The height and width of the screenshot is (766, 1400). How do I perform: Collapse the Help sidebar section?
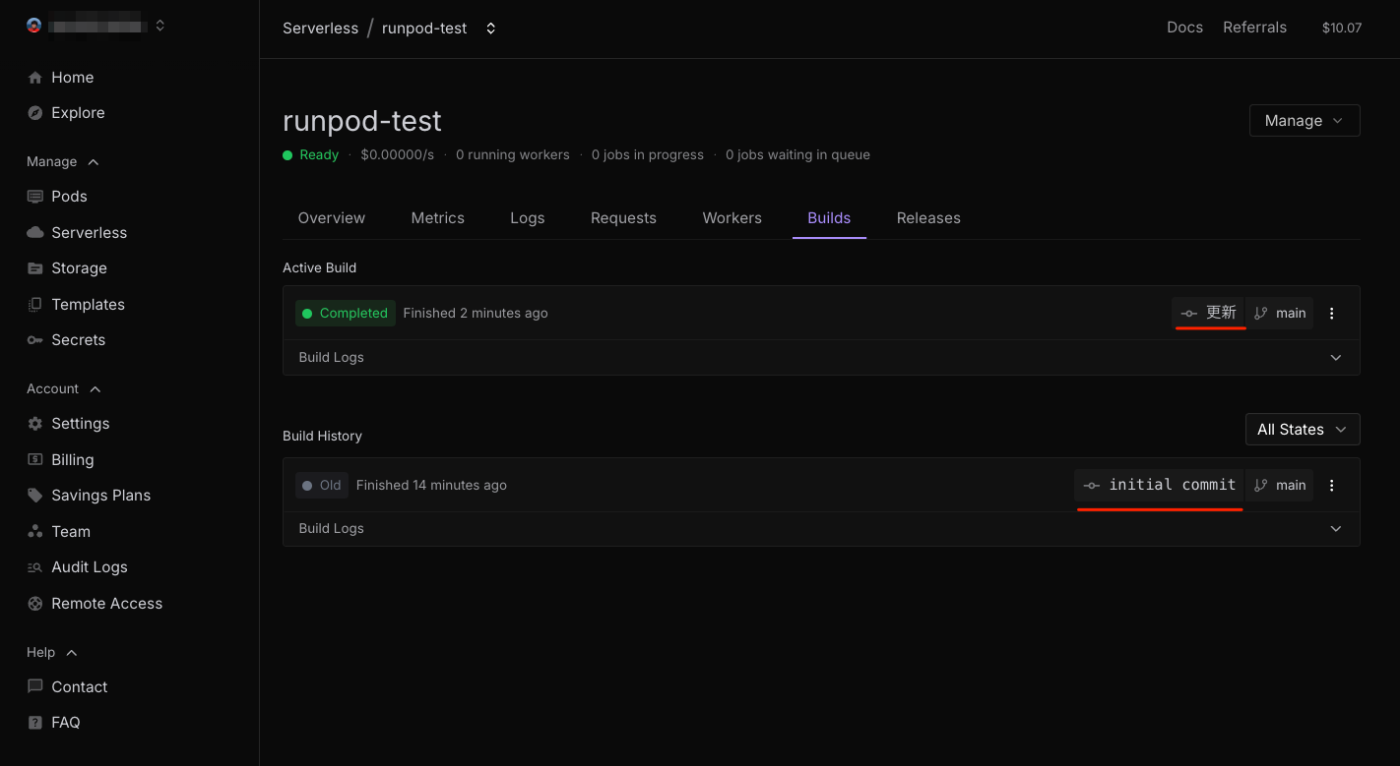[x=72, y=653]
